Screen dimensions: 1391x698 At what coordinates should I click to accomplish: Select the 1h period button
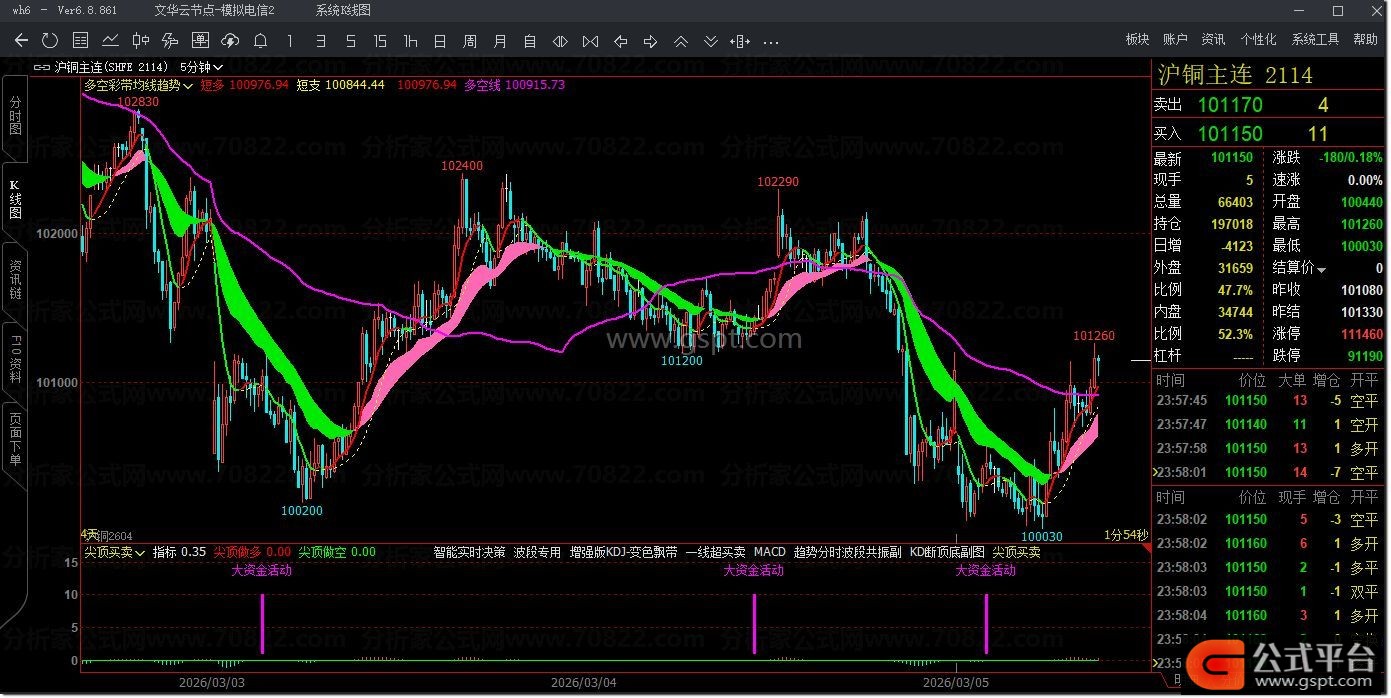coord(410,41)
